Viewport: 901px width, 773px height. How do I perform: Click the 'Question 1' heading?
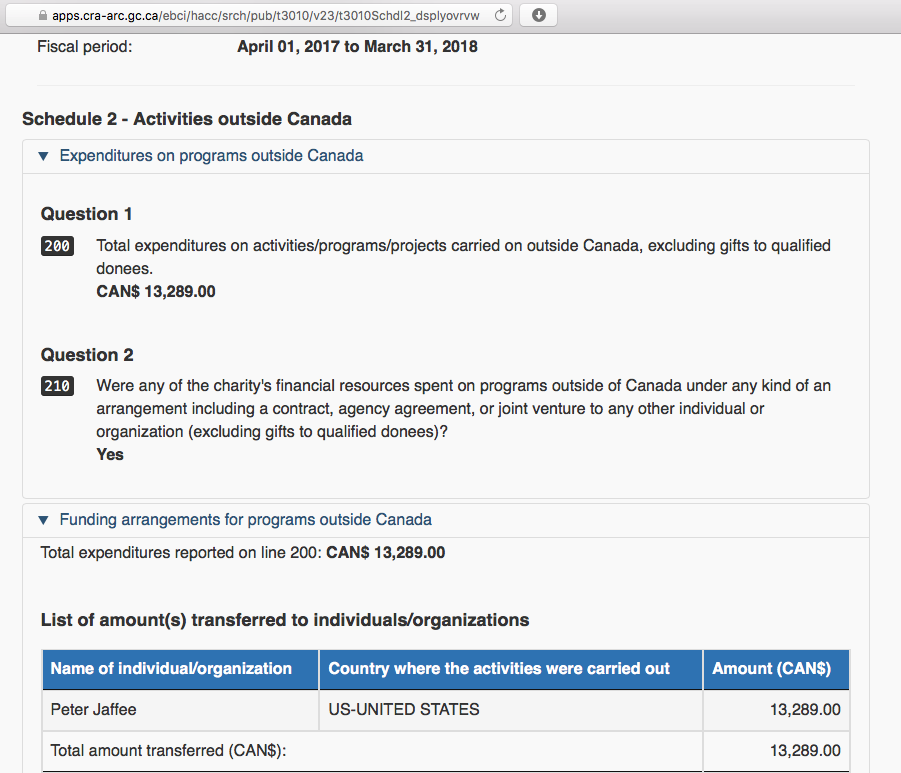pyautogui.click(x=86, y=214)
